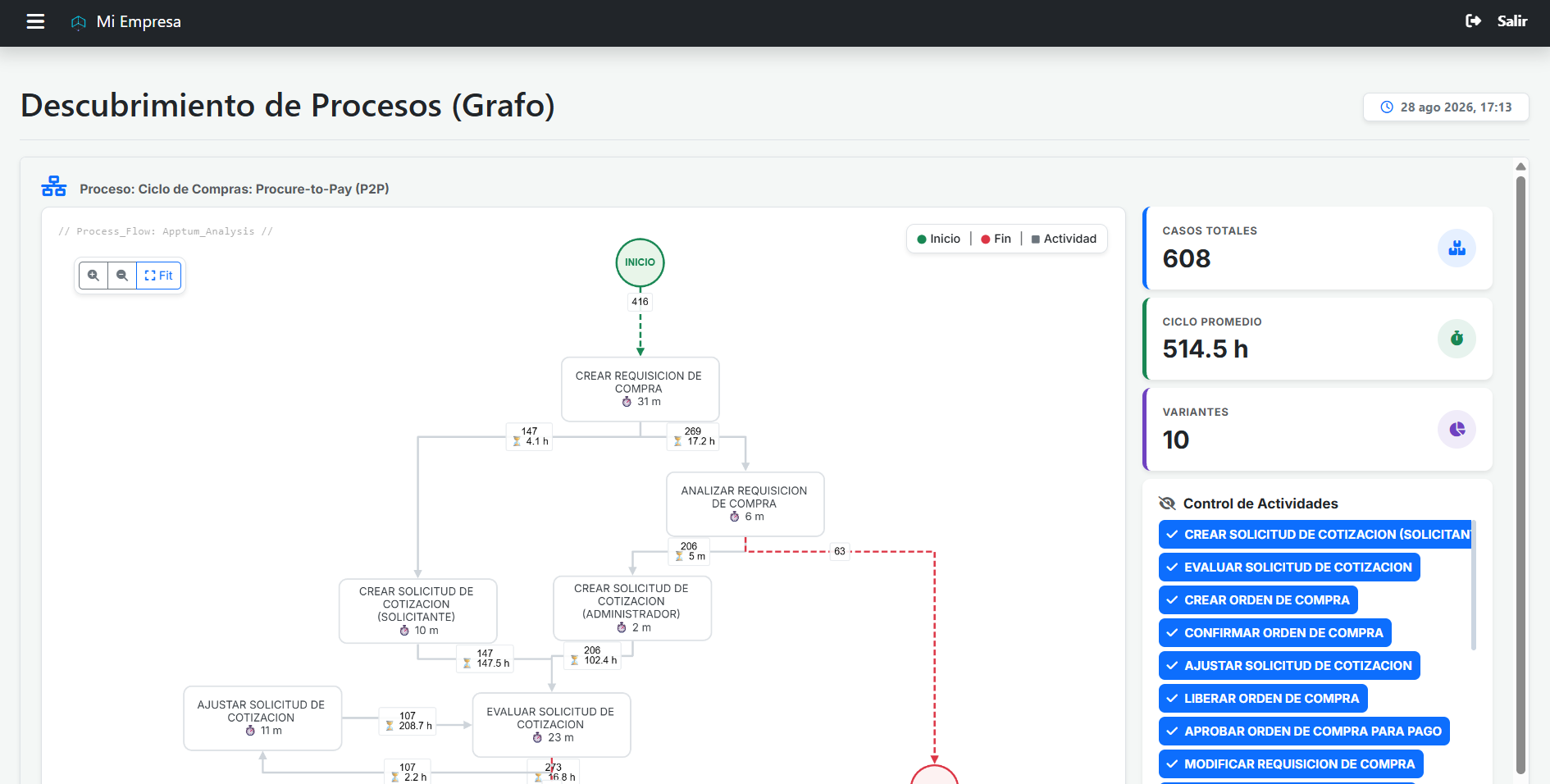
Task: Click the red dashed edge label 63
Action: point(840,551)
